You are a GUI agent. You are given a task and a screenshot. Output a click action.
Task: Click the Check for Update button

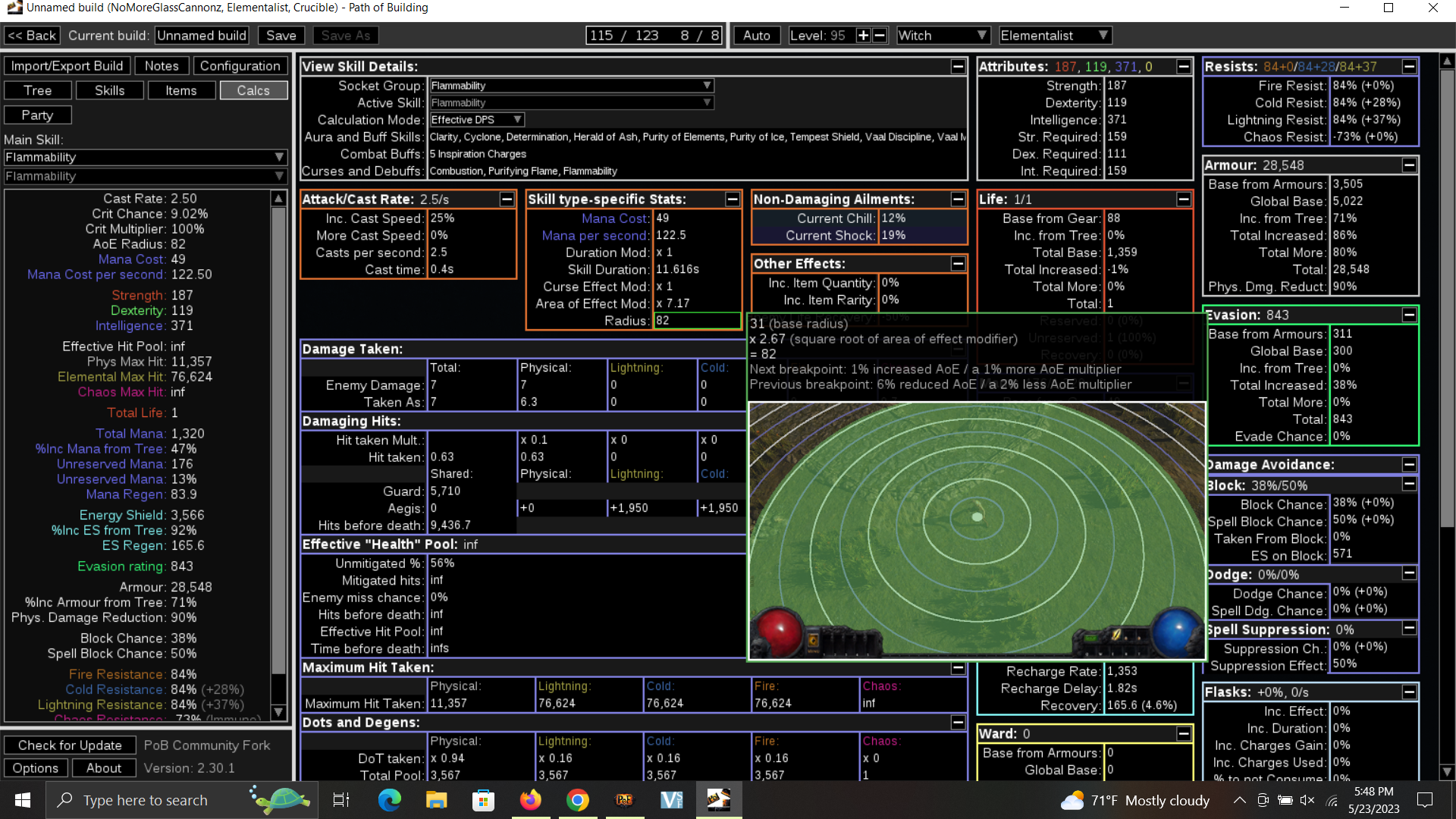70,745
